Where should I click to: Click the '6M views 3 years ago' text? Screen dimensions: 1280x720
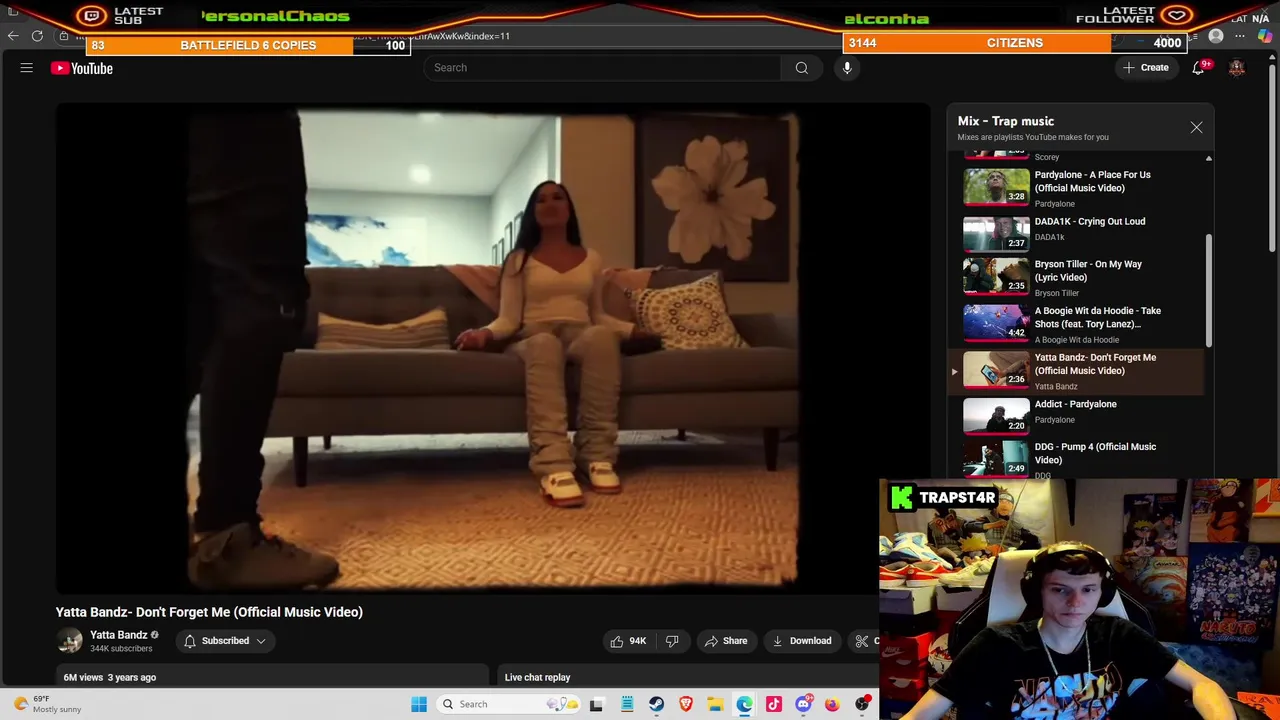pyautogui.click(x=110, y=677)
